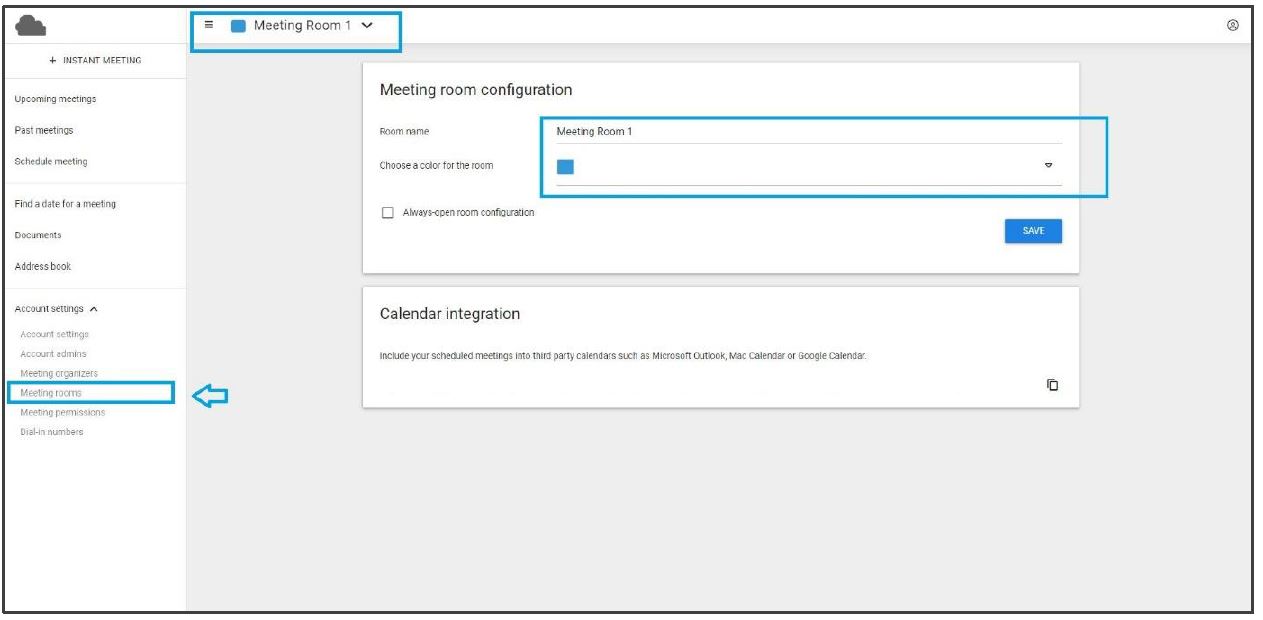Click the cloud logo icon
This screenshot has width=1263, height=620.
[32, 26]
